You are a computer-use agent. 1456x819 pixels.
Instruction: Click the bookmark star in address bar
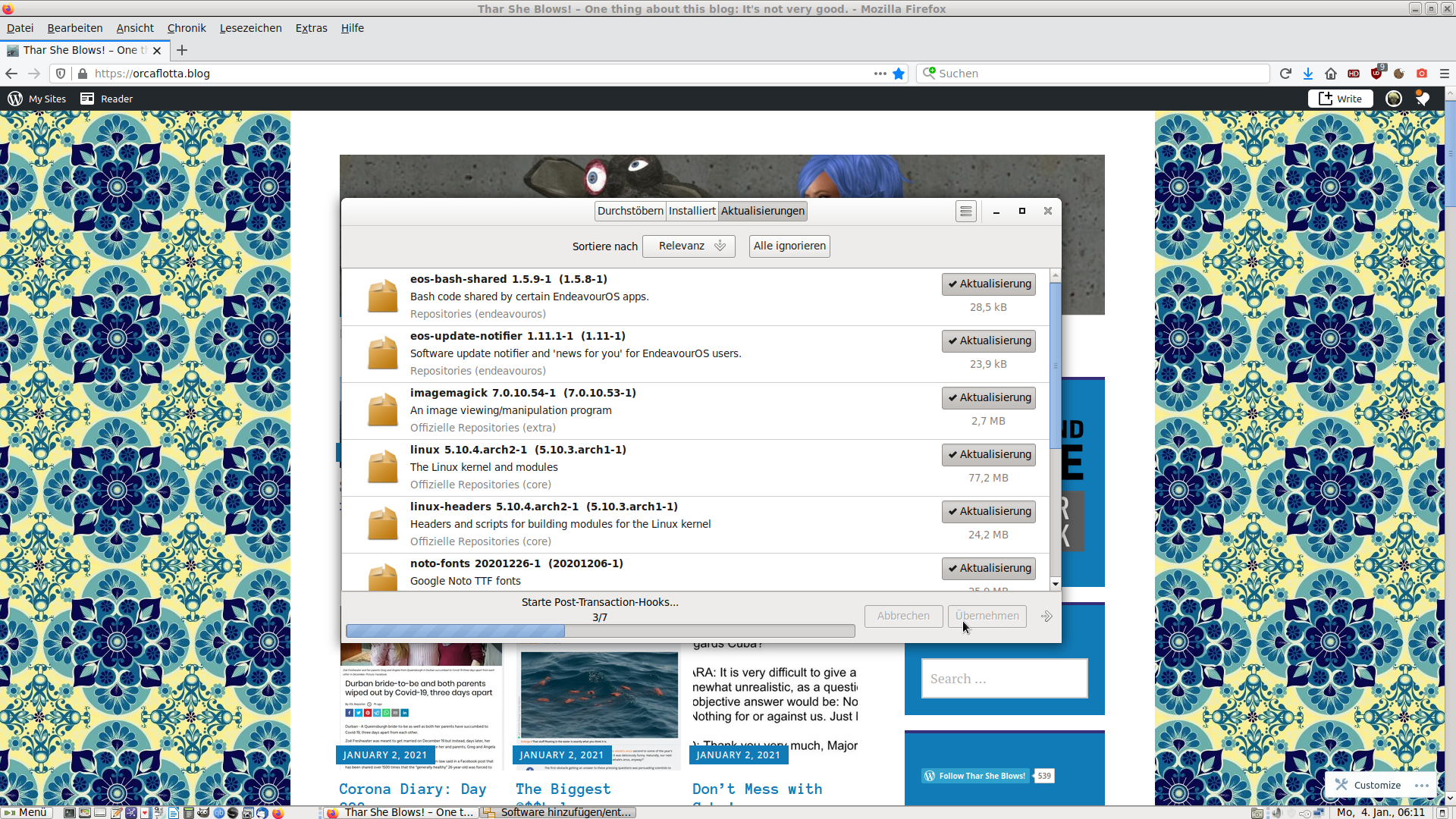pos(899,74)
